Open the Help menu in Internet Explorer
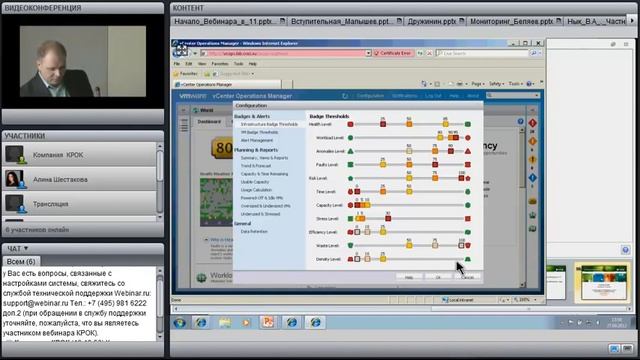The width and height of the screenshot is (640, 360). 253,64
